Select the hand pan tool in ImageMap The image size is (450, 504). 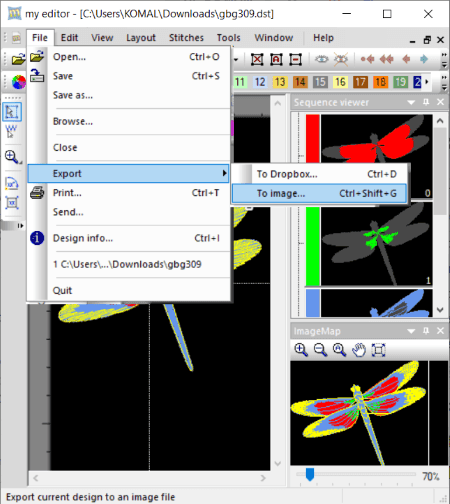[359, 350]
